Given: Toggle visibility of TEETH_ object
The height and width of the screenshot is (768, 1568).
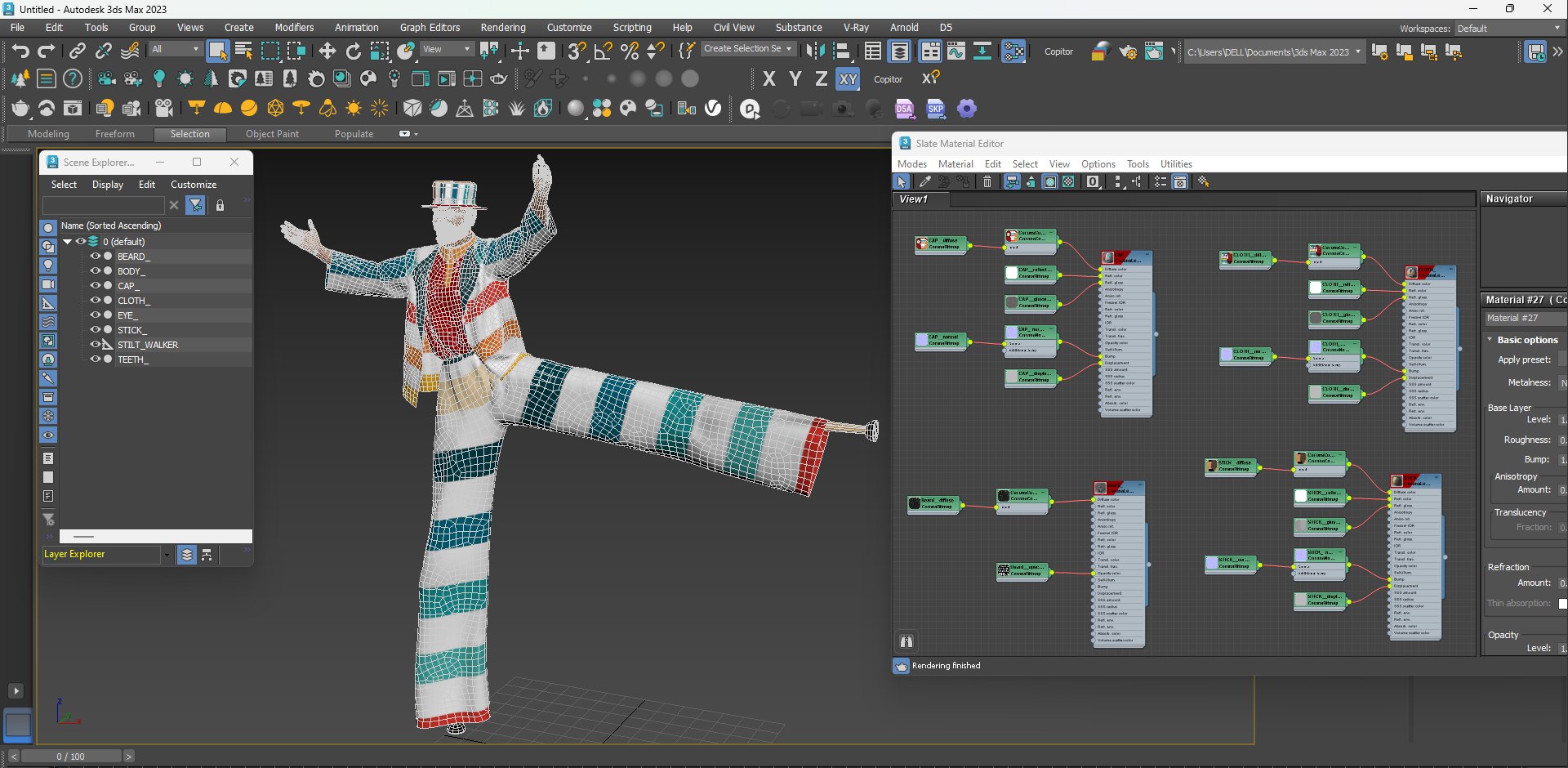Looking at the screenshot, I should pos(96,359).
